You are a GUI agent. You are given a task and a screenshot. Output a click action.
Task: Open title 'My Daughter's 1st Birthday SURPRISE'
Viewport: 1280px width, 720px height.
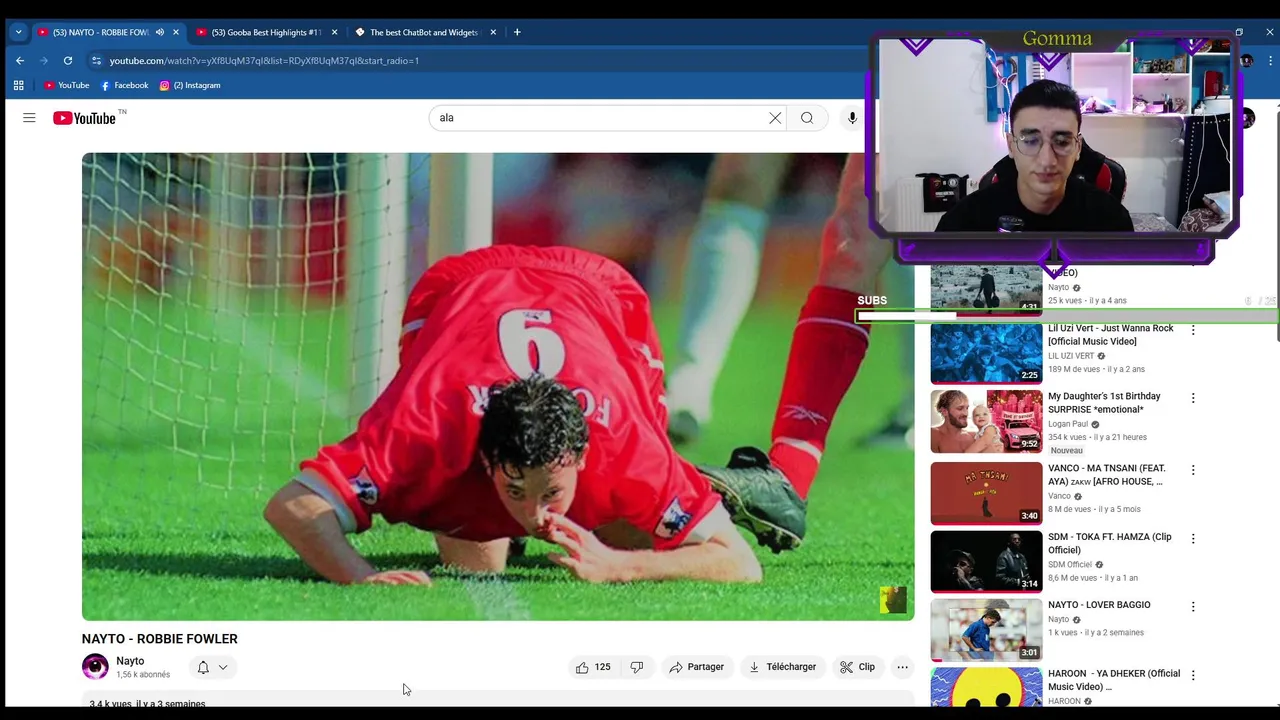(1104, 403)
